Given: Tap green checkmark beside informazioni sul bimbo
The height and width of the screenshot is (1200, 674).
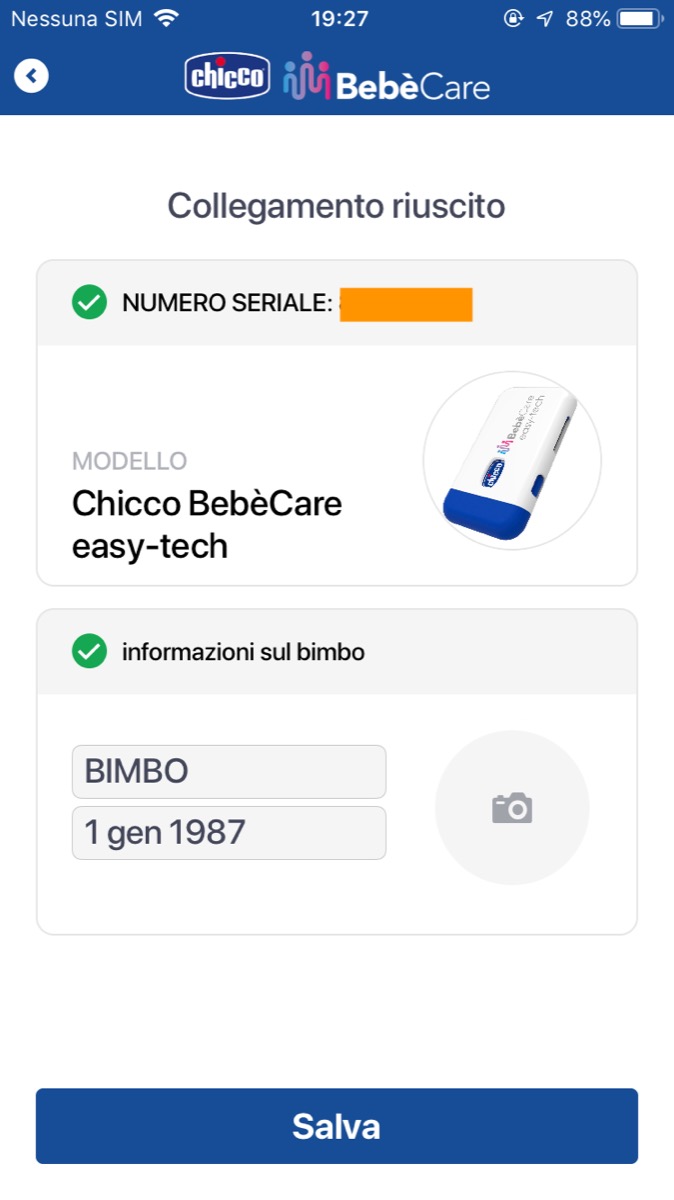Looking at the screenshot, I should tap(90, 653).
